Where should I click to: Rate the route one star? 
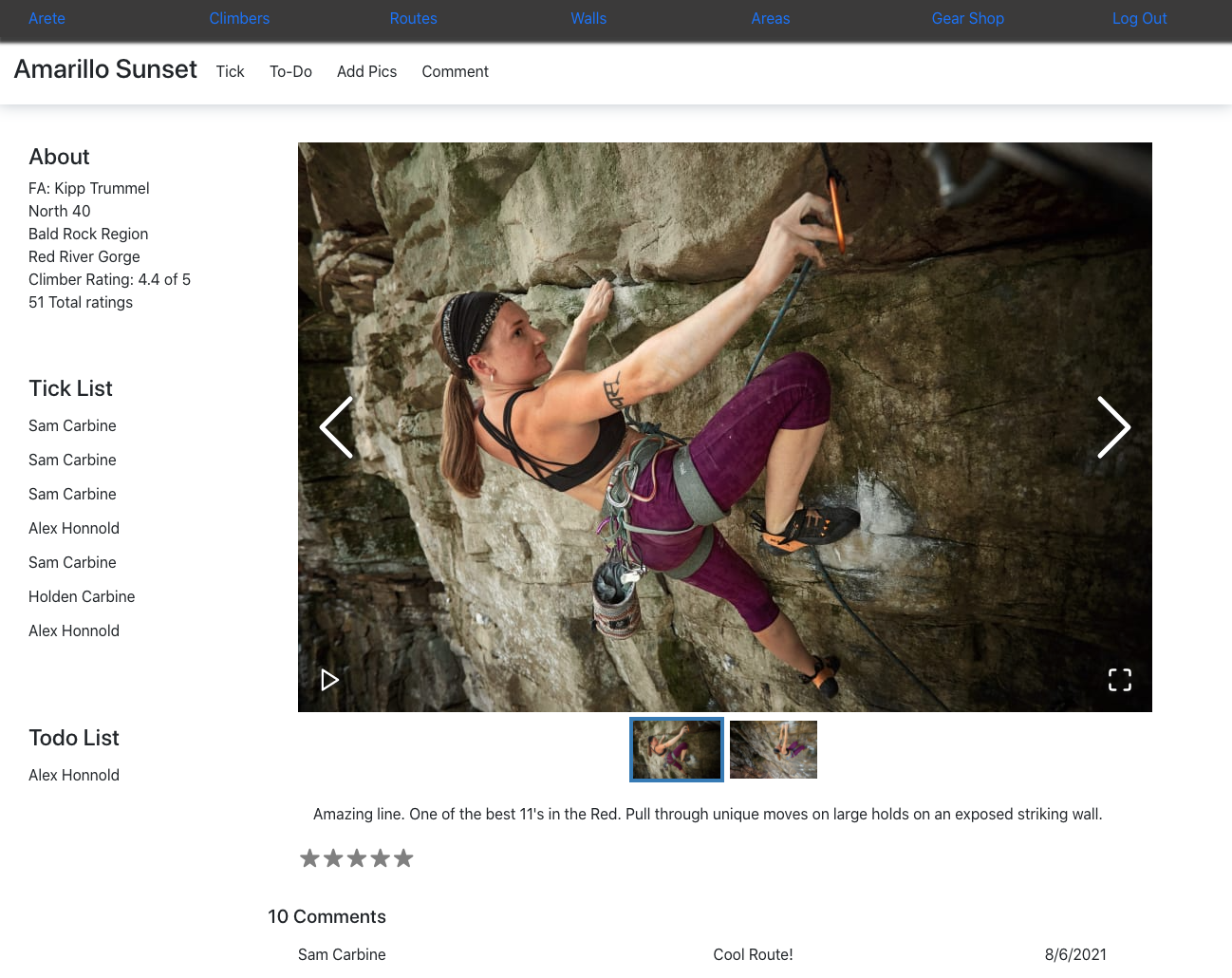click(x=309, y=858)
